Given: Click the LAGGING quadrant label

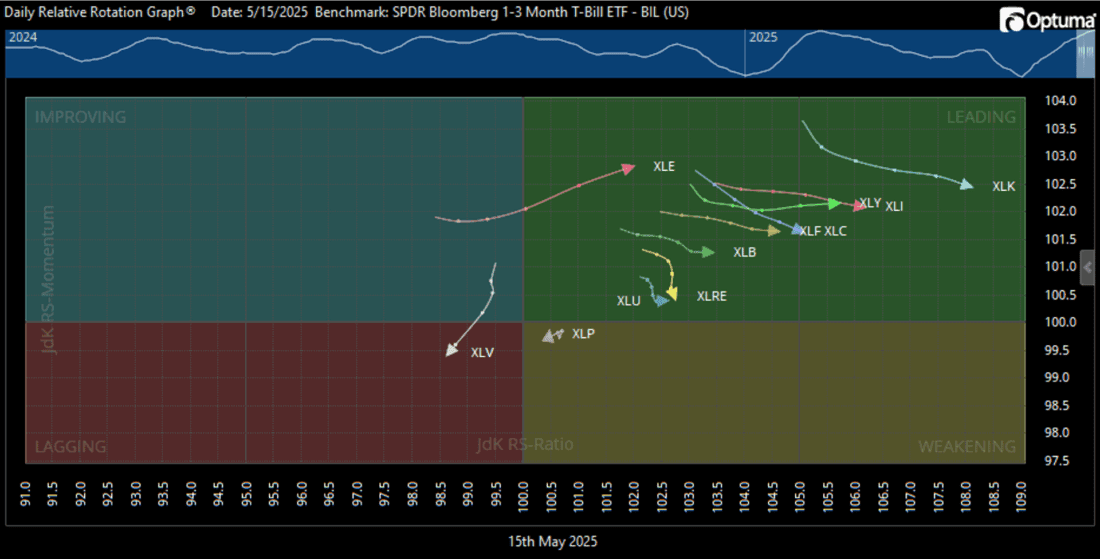Looking at the screenshot, I should (x=70, y=446).
